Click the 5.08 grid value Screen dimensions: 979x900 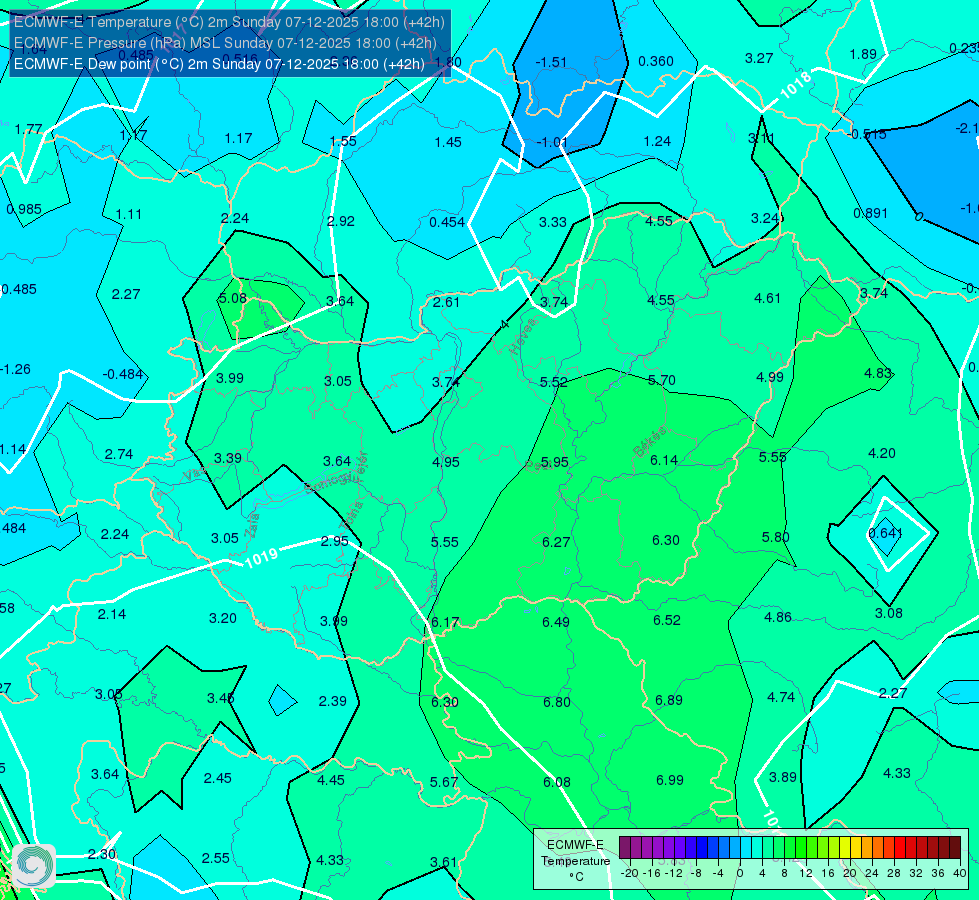pyautogui.click(x=232, y=299)
